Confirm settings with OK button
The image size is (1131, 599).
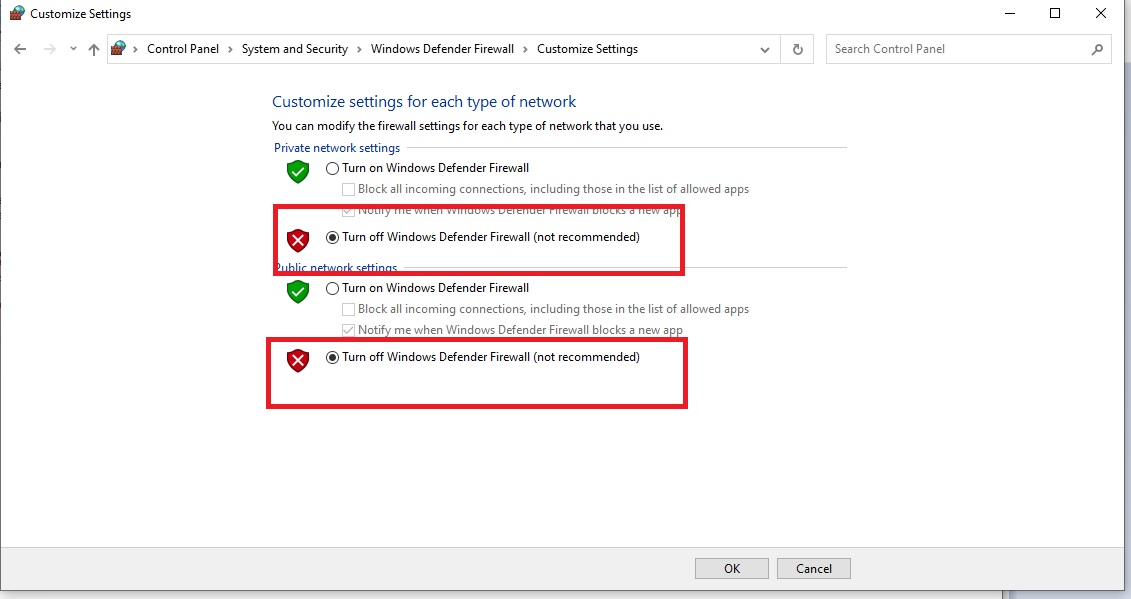point(731,569)
